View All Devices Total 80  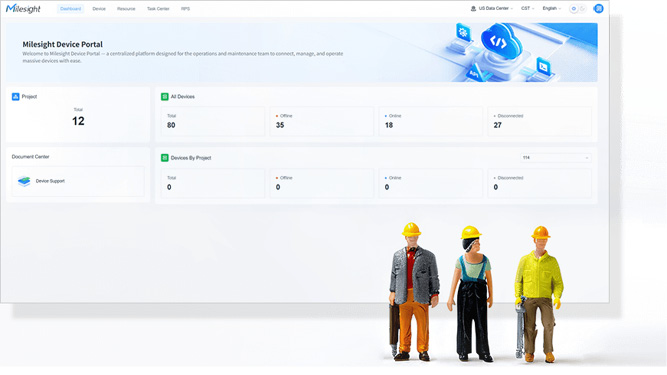tap(213, 121)
